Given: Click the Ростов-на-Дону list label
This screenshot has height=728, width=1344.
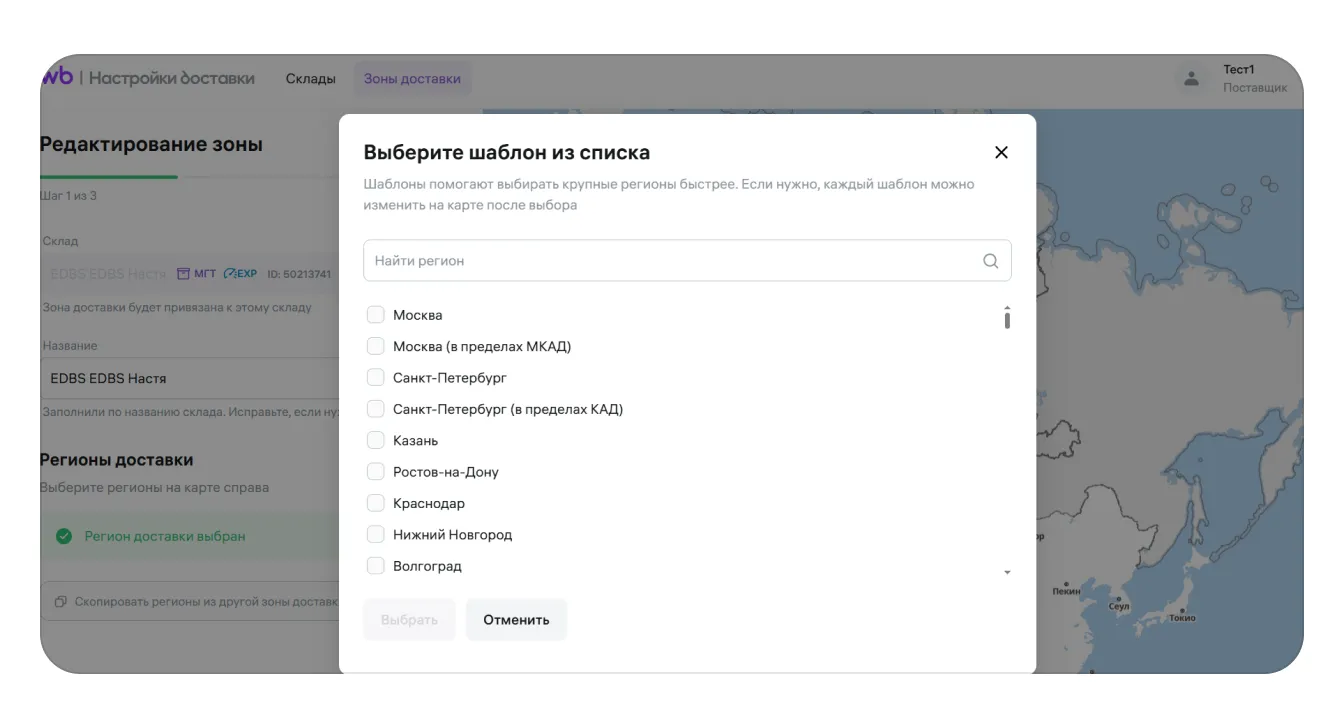Looking at the screenshot, I should point(446,472).
